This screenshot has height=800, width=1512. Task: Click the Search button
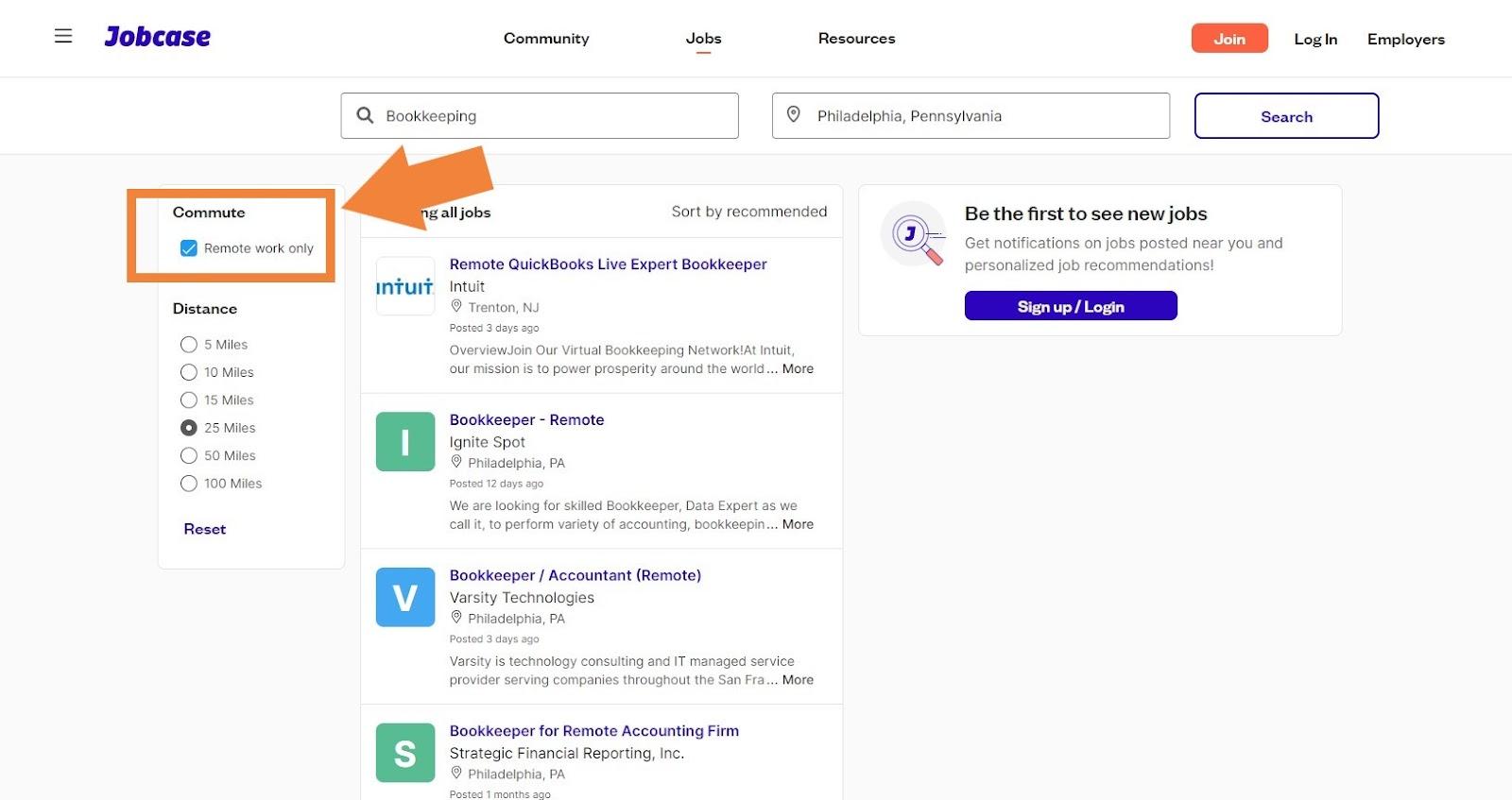coord(1286,116)
